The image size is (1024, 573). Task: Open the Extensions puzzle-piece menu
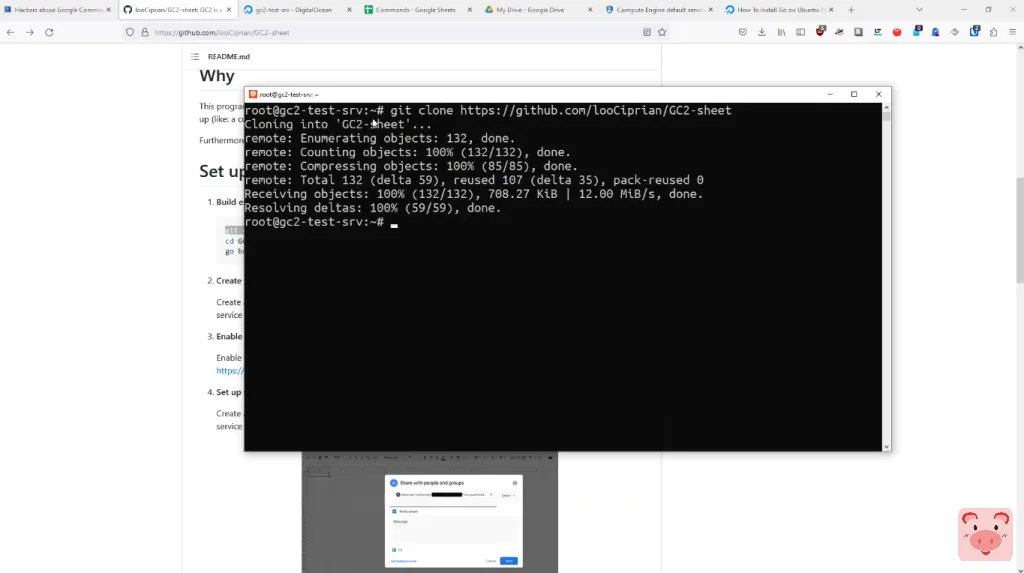993,32
